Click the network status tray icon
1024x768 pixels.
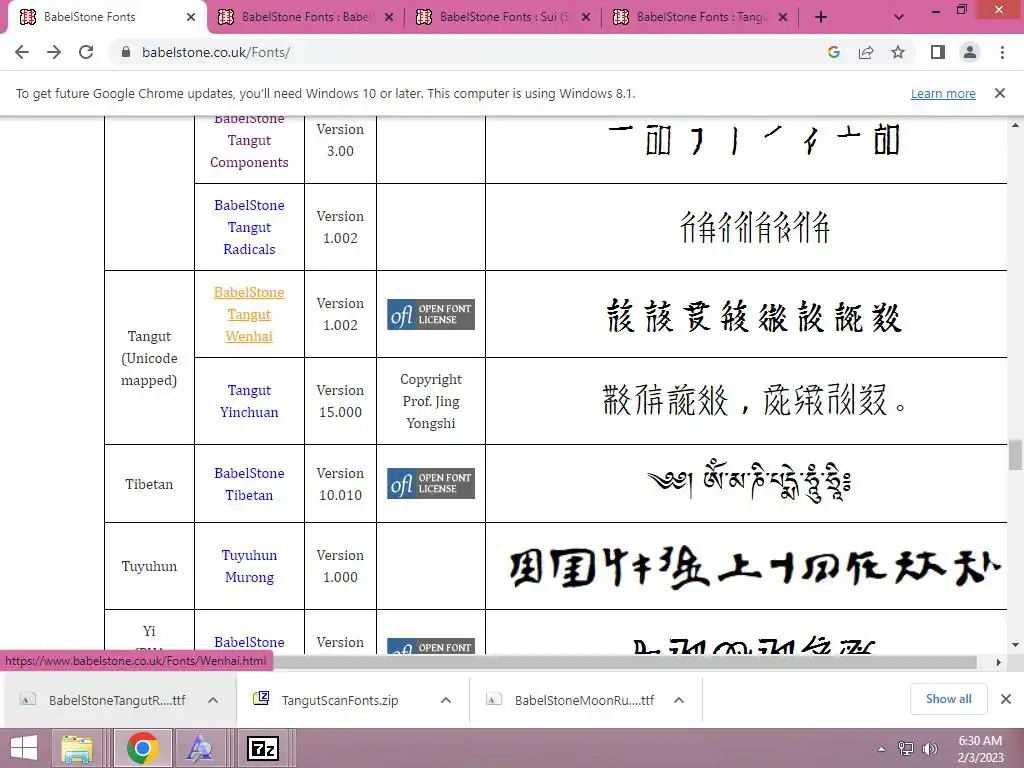(905, 748)
